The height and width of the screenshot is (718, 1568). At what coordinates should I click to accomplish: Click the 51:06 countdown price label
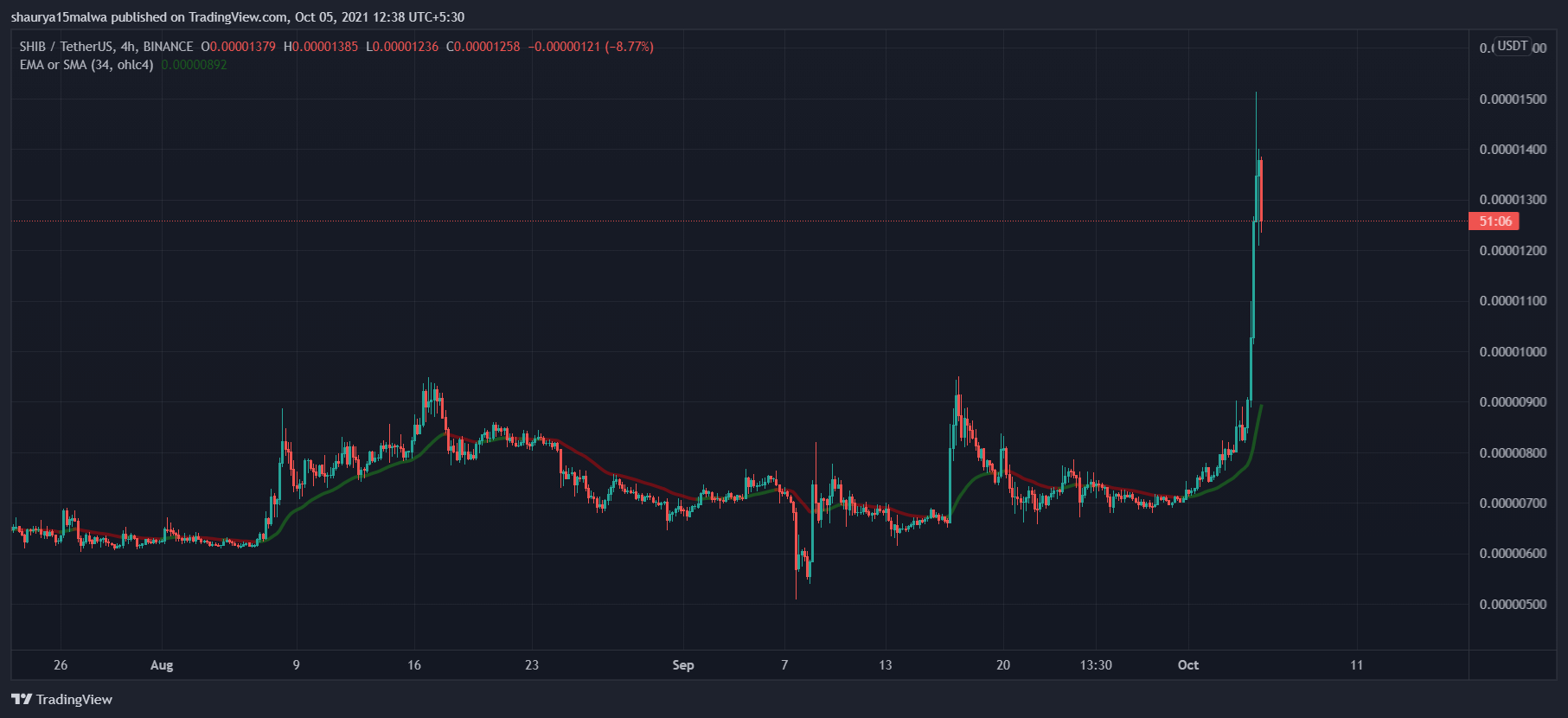point(1494,221)
